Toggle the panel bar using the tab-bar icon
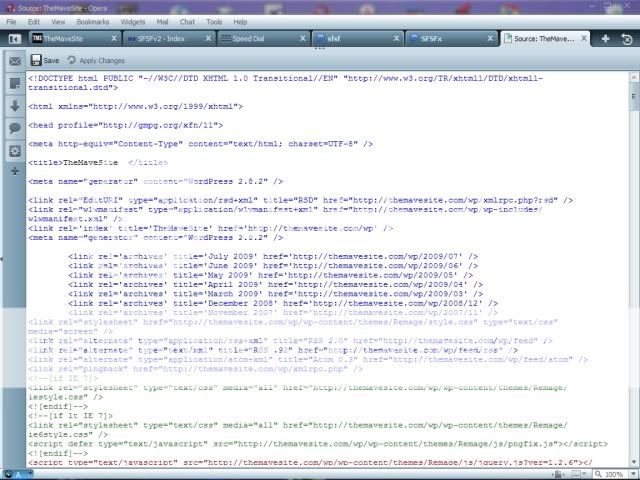This screenshot has width=640, height=480. pos(14,39)
